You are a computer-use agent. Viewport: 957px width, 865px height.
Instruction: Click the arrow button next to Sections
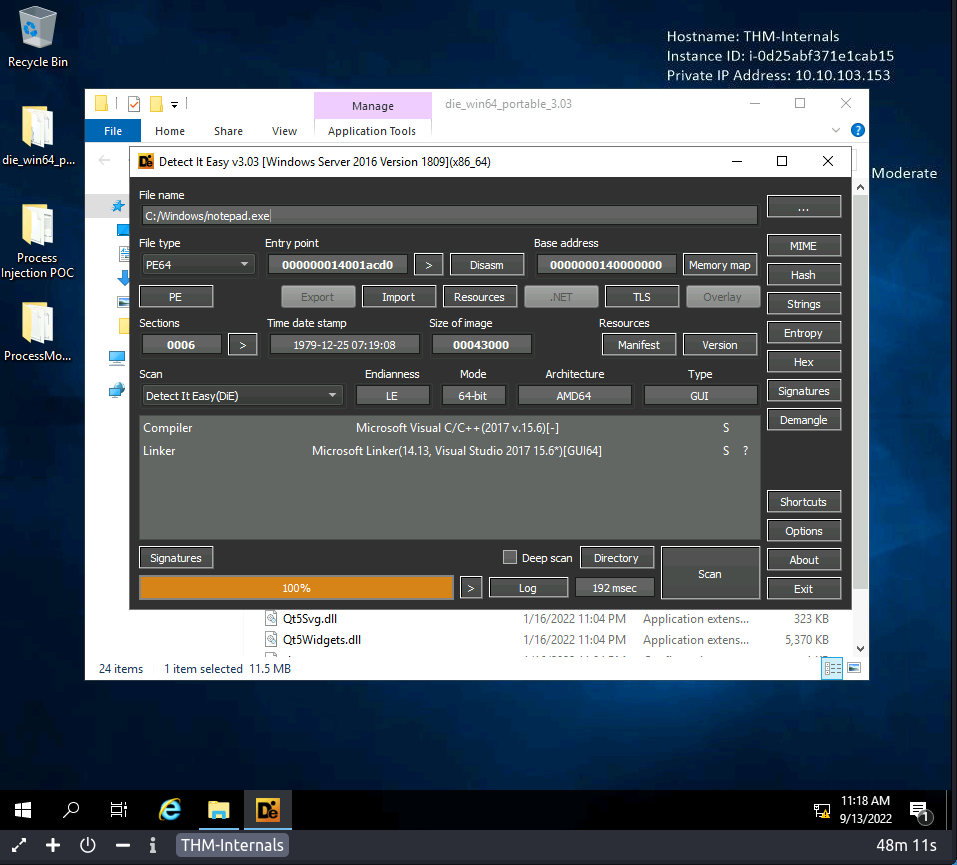point(242,345)
